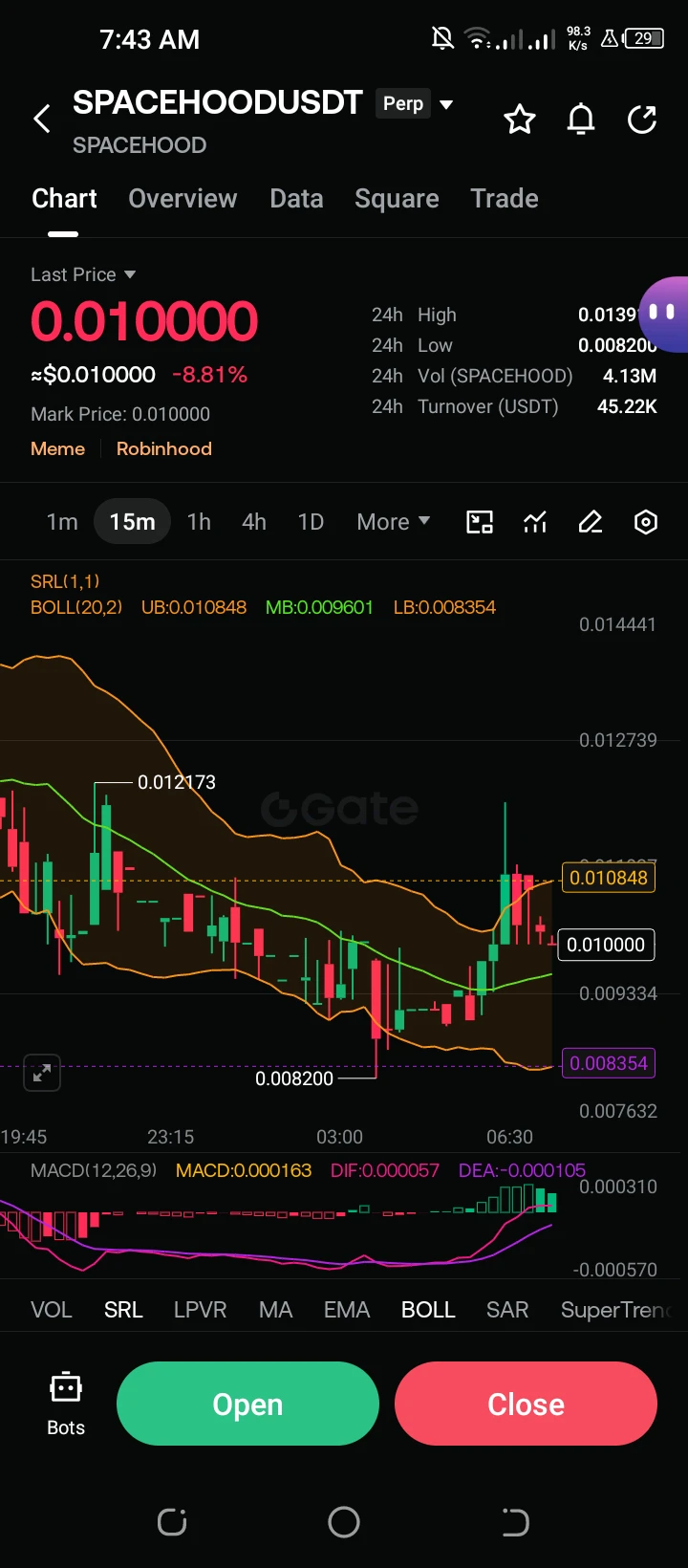This screenshot has width=688, height=1568.
Task: Toggle the LPVR indicator
Action: (x=200, y=1310)
